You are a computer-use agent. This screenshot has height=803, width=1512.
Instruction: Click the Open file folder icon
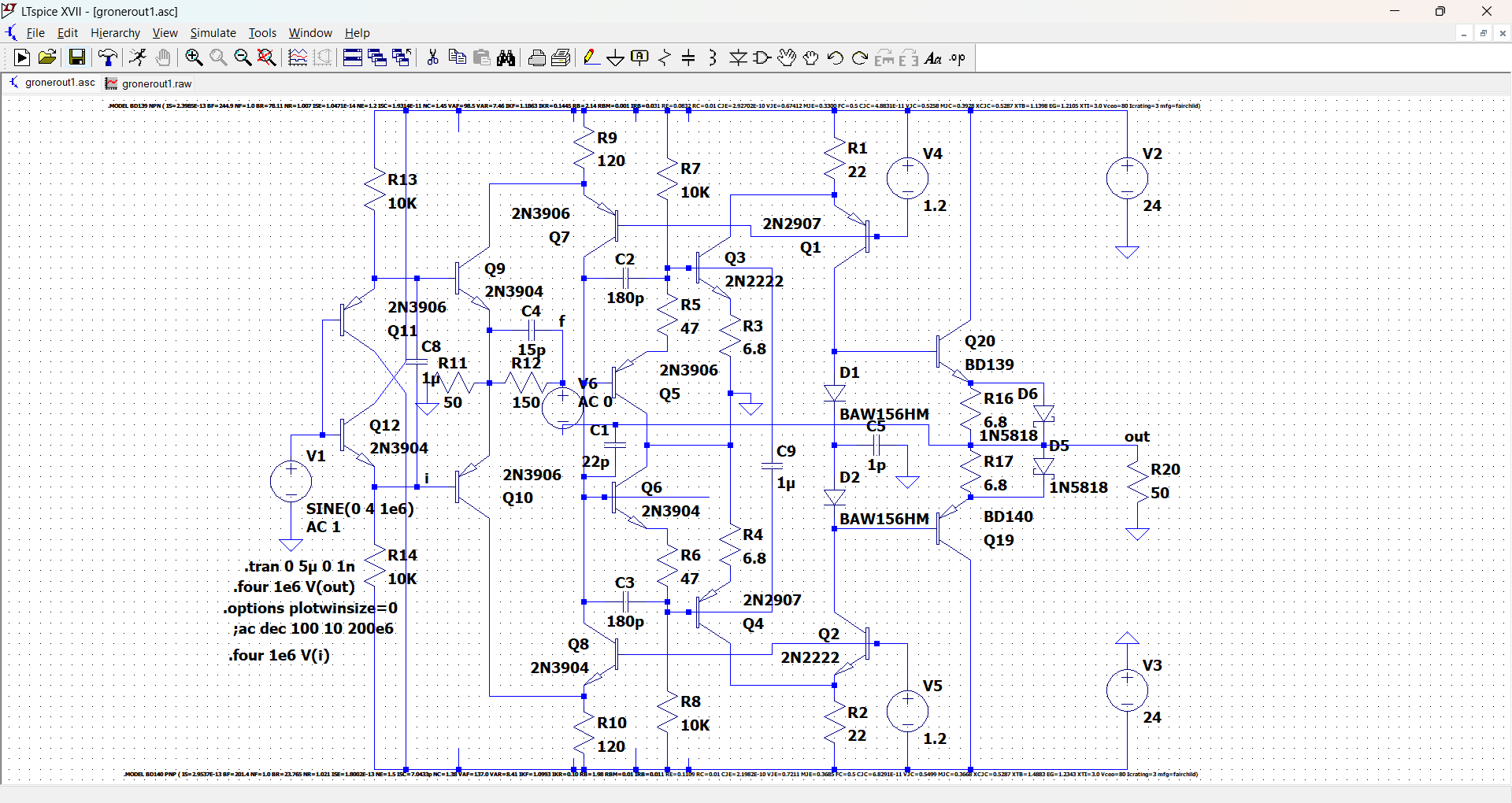[47, 57]
